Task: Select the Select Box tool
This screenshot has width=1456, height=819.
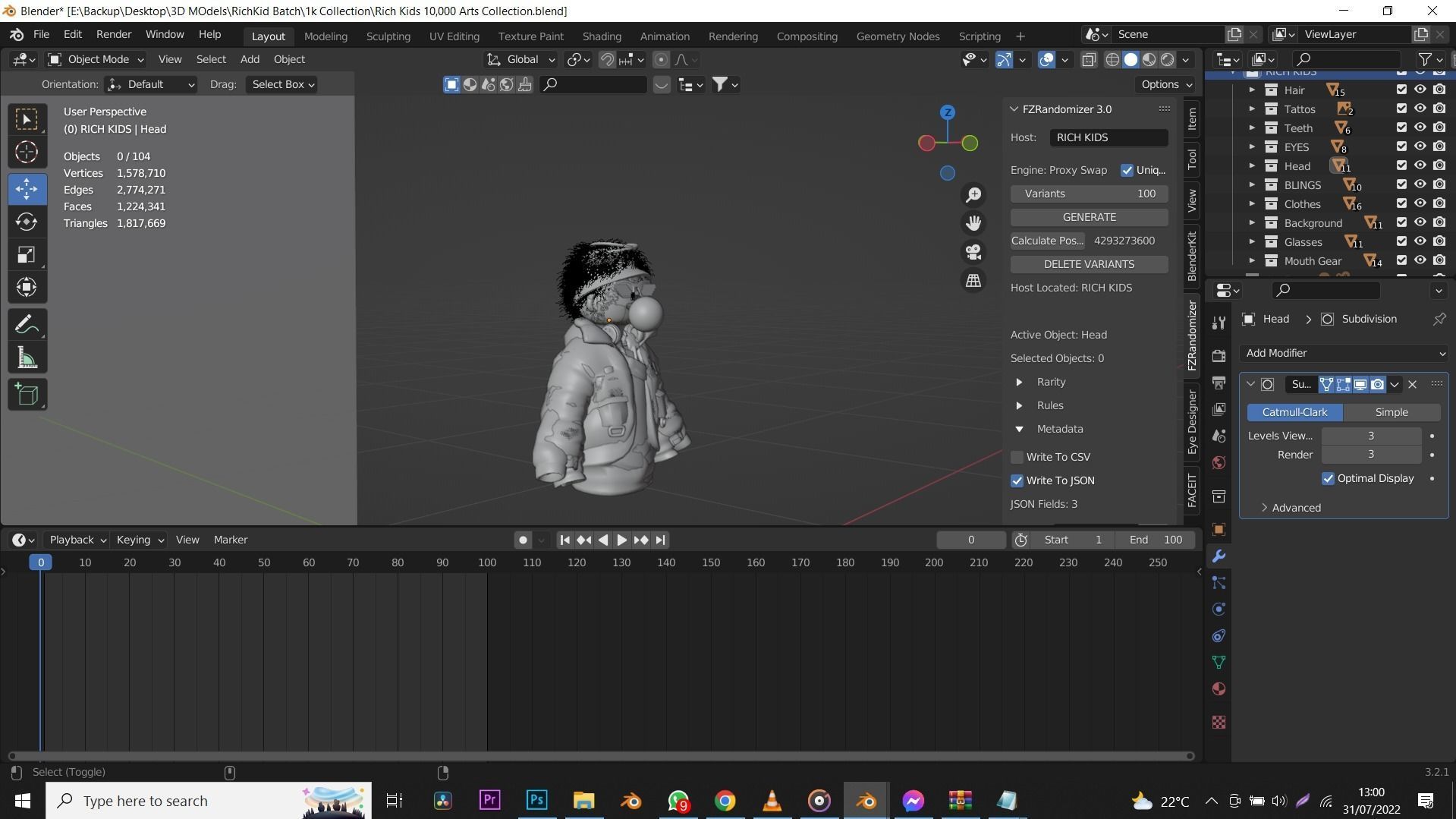Action: click(27, 120)
